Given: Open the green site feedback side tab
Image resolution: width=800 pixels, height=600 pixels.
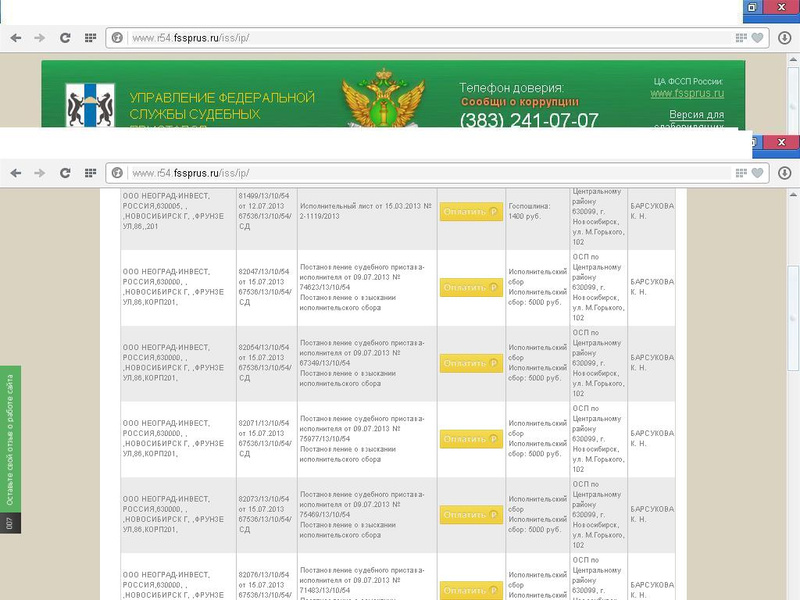Looking at the screenshot, I should click(x=9, y=441).
